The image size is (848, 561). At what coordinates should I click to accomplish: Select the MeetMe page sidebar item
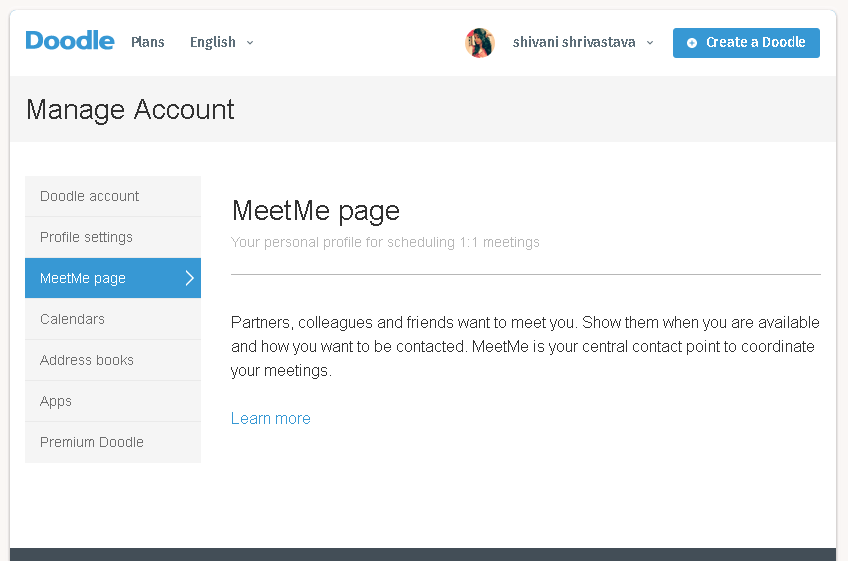tap(83, 278)
